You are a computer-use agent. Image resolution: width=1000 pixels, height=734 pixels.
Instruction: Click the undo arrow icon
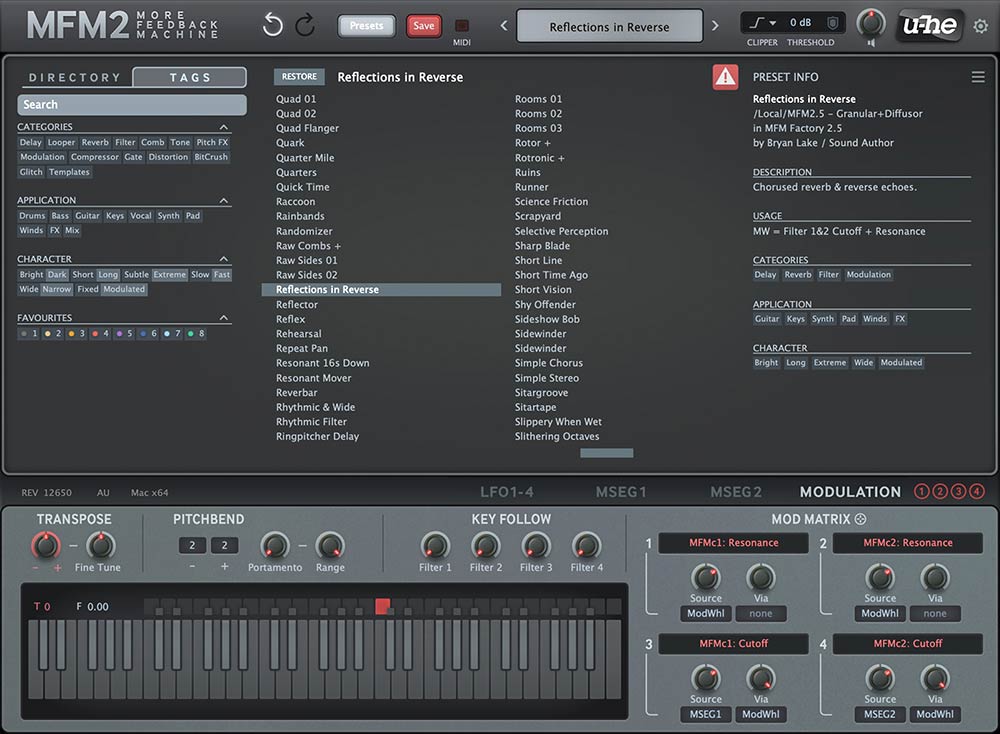click(271, 24)
